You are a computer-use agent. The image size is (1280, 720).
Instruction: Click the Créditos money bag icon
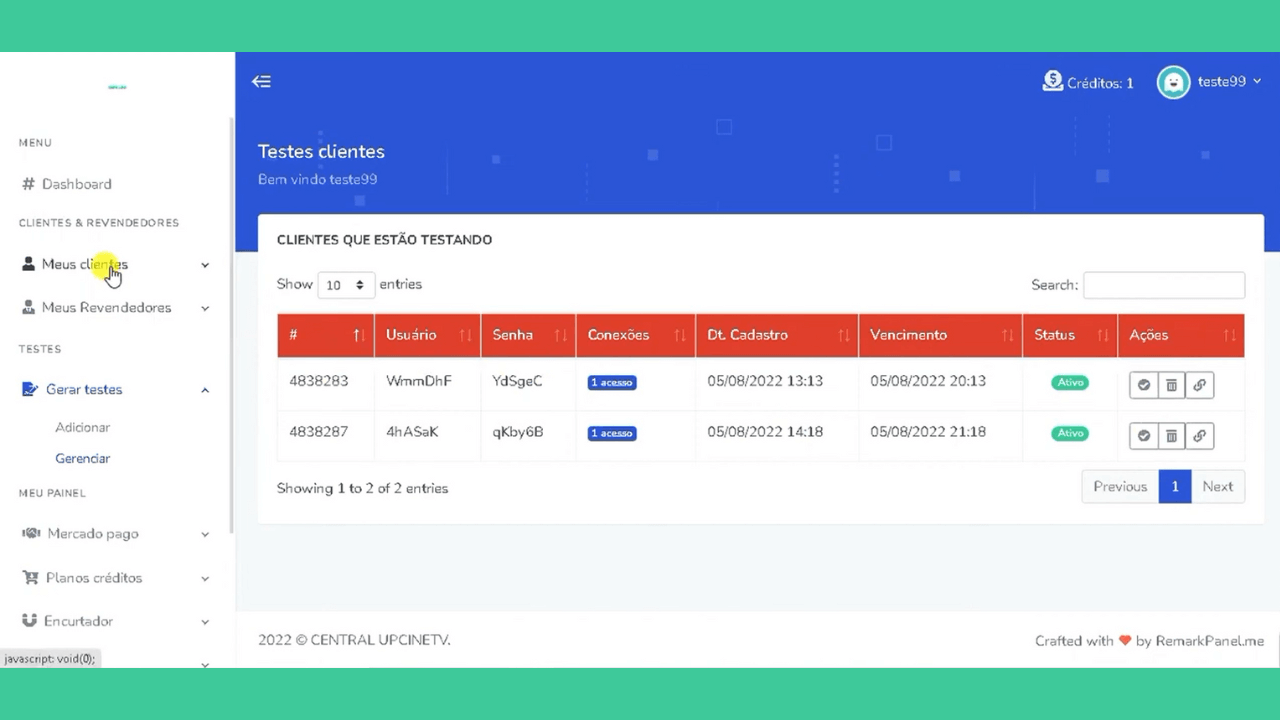(1052, 82)
